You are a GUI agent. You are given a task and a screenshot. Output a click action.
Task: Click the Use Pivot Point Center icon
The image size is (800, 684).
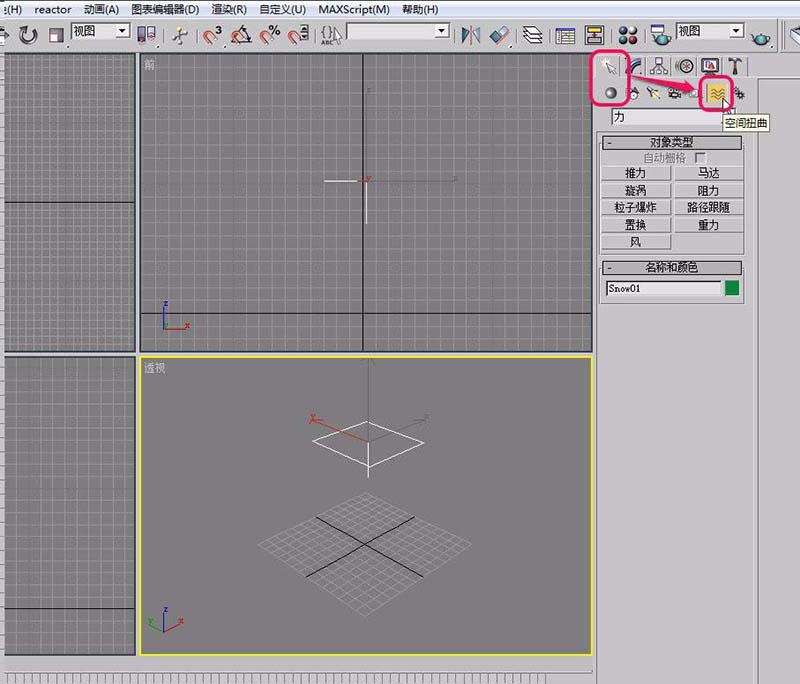pyautogui.click(x=146, y=35)
